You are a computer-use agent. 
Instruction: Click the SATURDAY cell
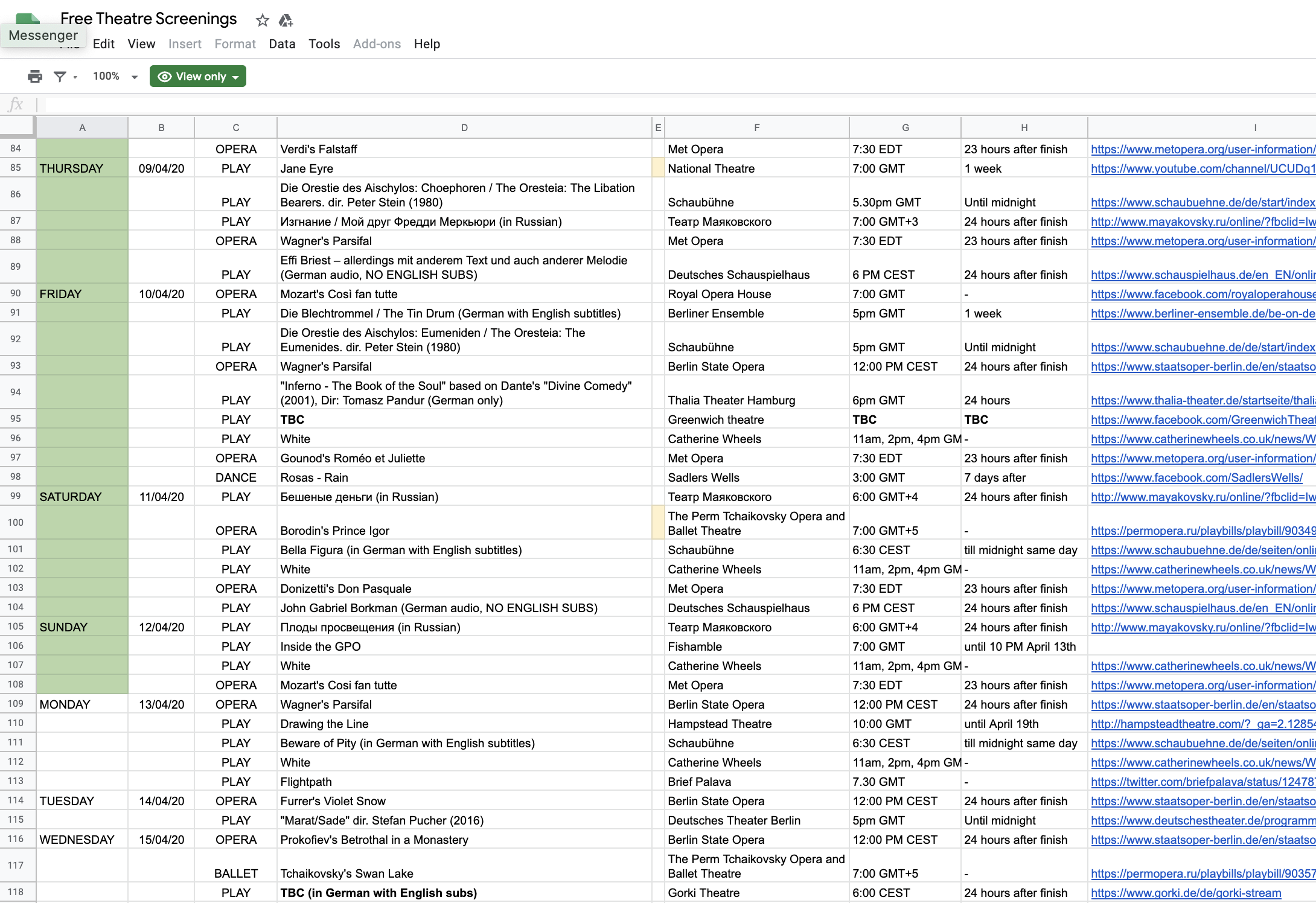[82, 496]
